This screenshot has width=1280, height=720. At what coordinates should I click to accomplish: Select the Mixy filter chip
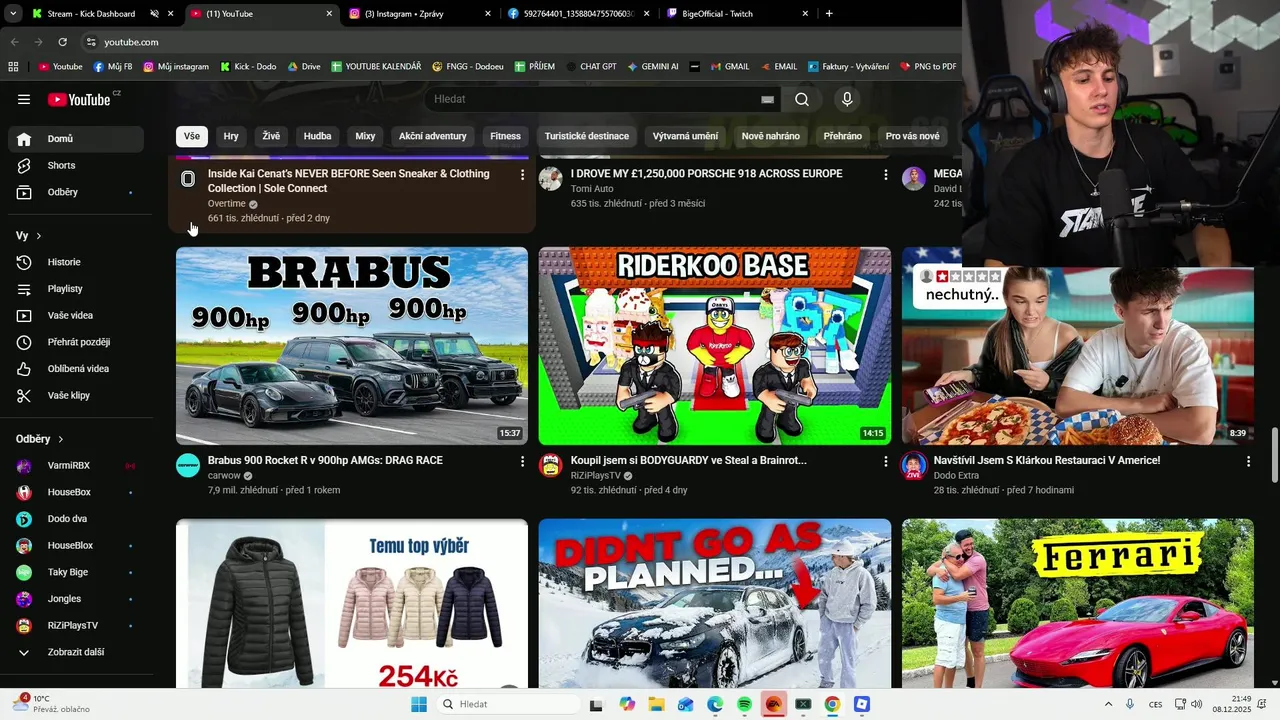point(365,136)
